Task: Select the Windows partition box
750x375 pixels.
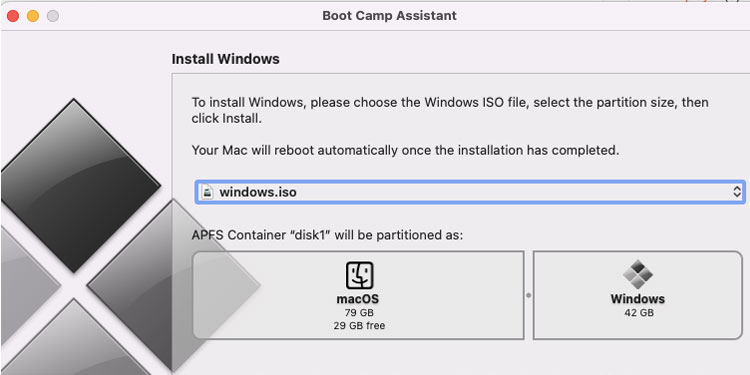Action: (x=638, y=295)
